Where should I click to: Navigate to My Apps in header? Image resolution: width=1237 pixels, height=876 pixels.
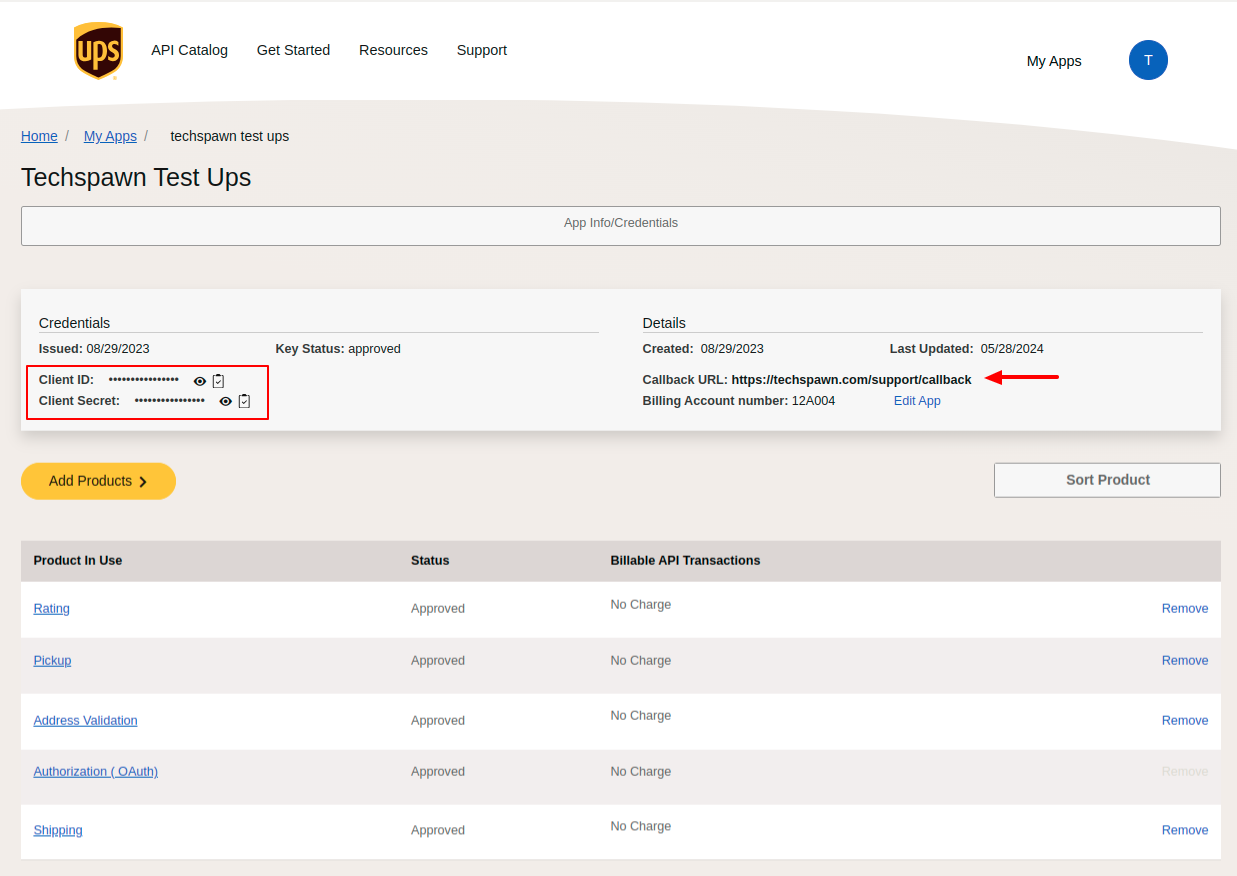pyautogui.click(x=1054, y=61)
